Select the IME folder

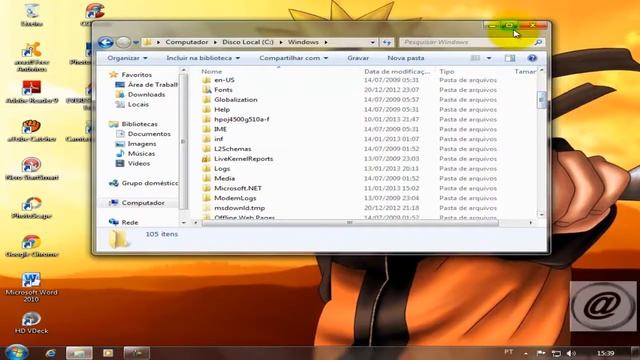(x=220, y=129)
